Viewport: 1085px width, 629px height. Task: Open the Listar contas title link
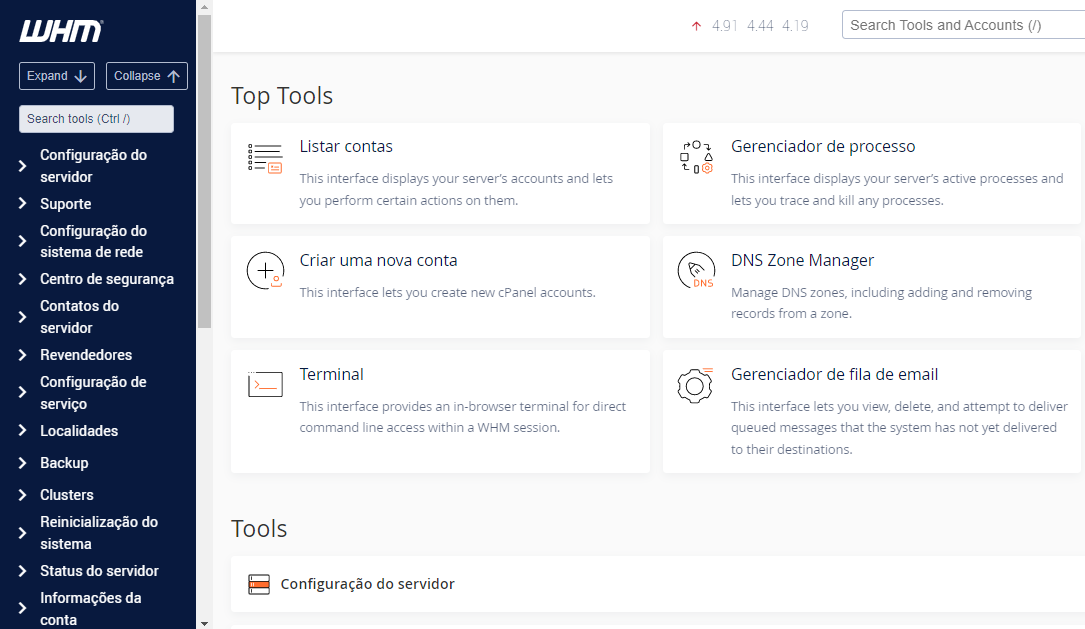pos(346,147)
